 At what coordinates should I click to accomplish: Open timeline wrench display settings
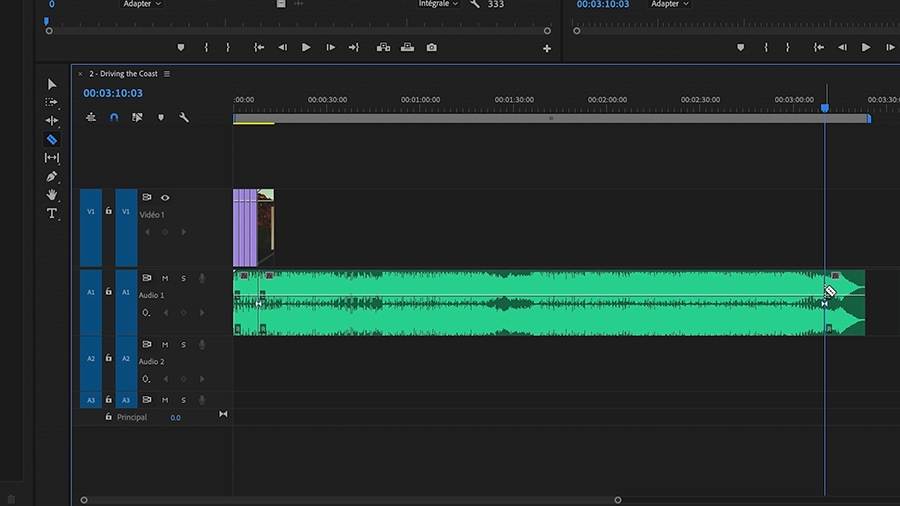tap(184, 117)
